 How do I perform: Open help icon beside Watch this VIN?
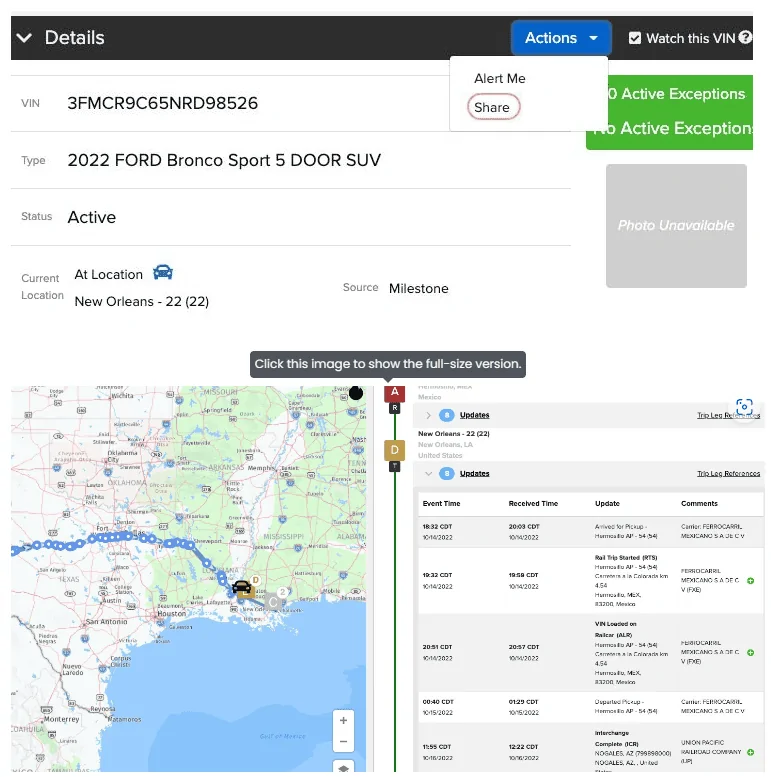point(745,37)
